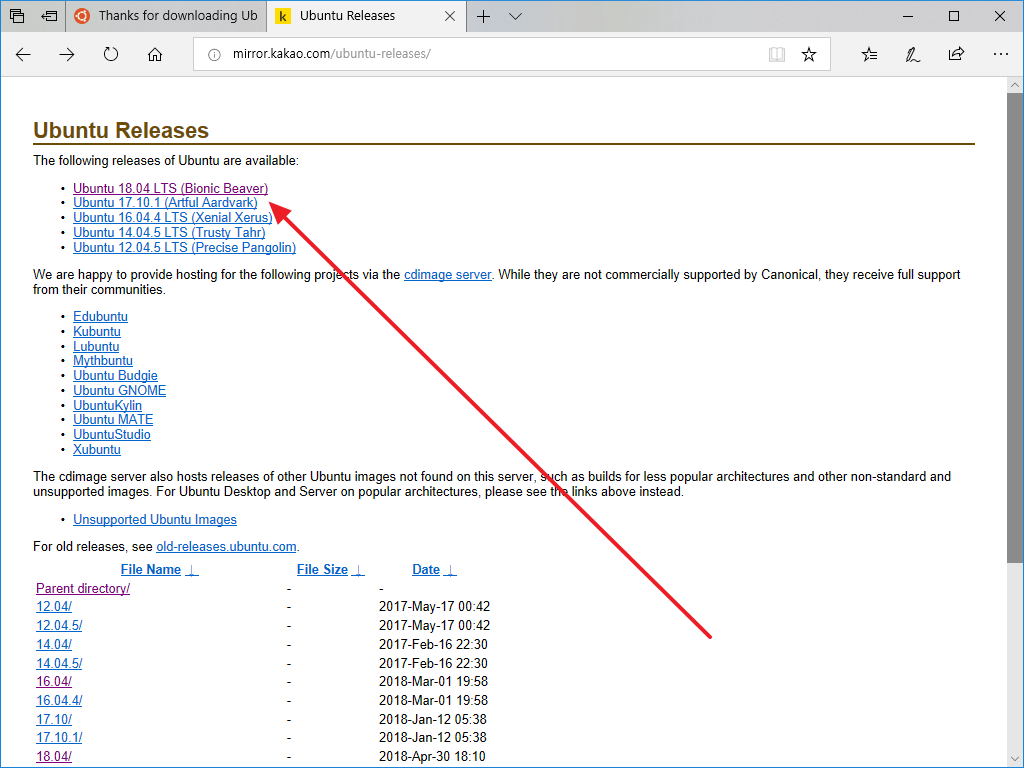
Task: Switch to Thanks for downloading Ubuntu tab
Action: pyautogui.click(x=166, y=16)
